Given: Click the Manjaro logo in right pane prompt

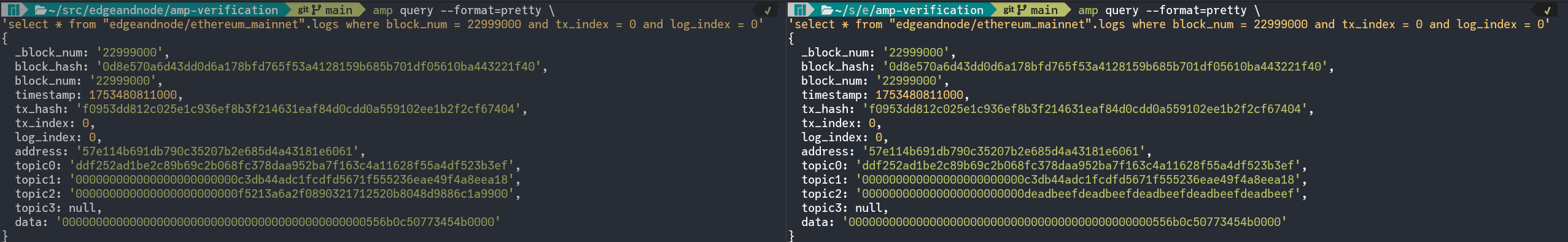Looking at the screenshot, I should coord(799,10).
